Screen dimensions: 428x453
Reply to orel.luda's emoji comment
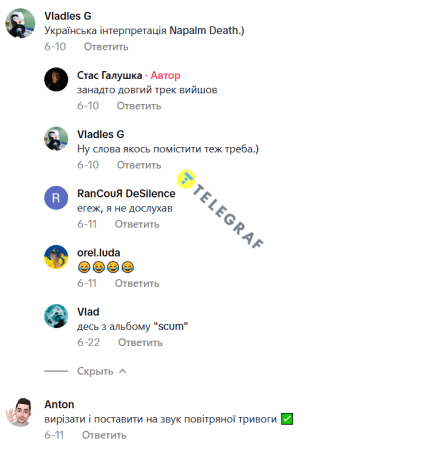pyautogui.click(x=137, y=283)
